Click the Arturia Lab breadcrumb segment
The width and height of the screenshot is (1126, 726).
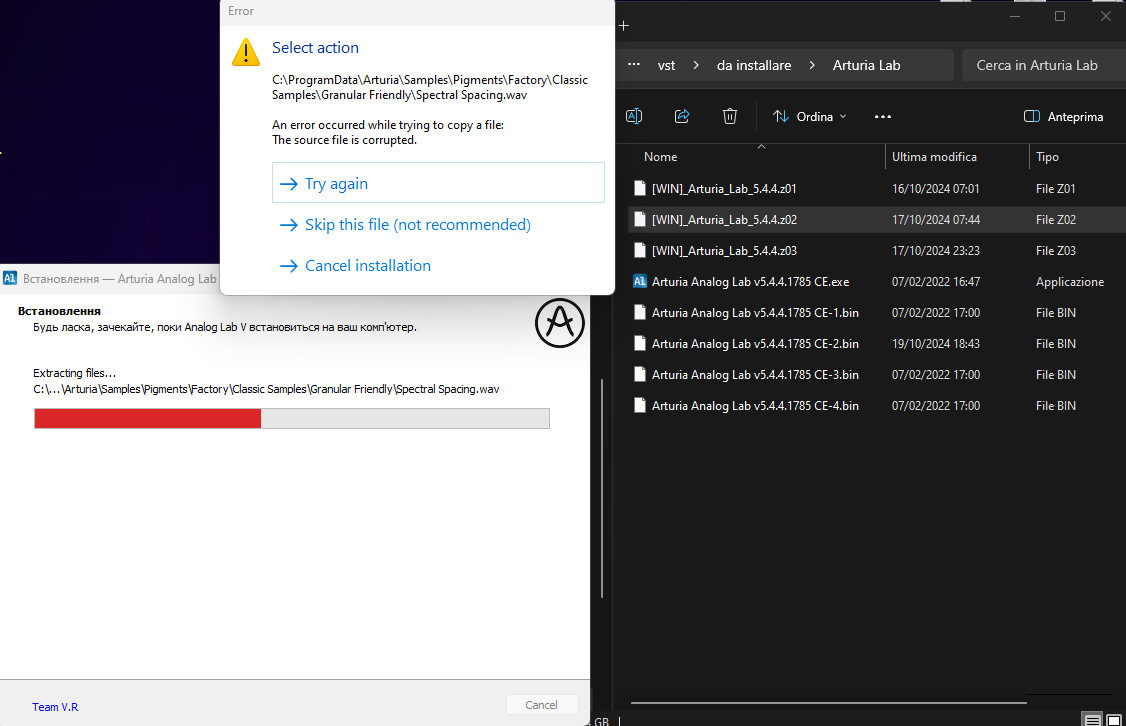coord(866,65)
